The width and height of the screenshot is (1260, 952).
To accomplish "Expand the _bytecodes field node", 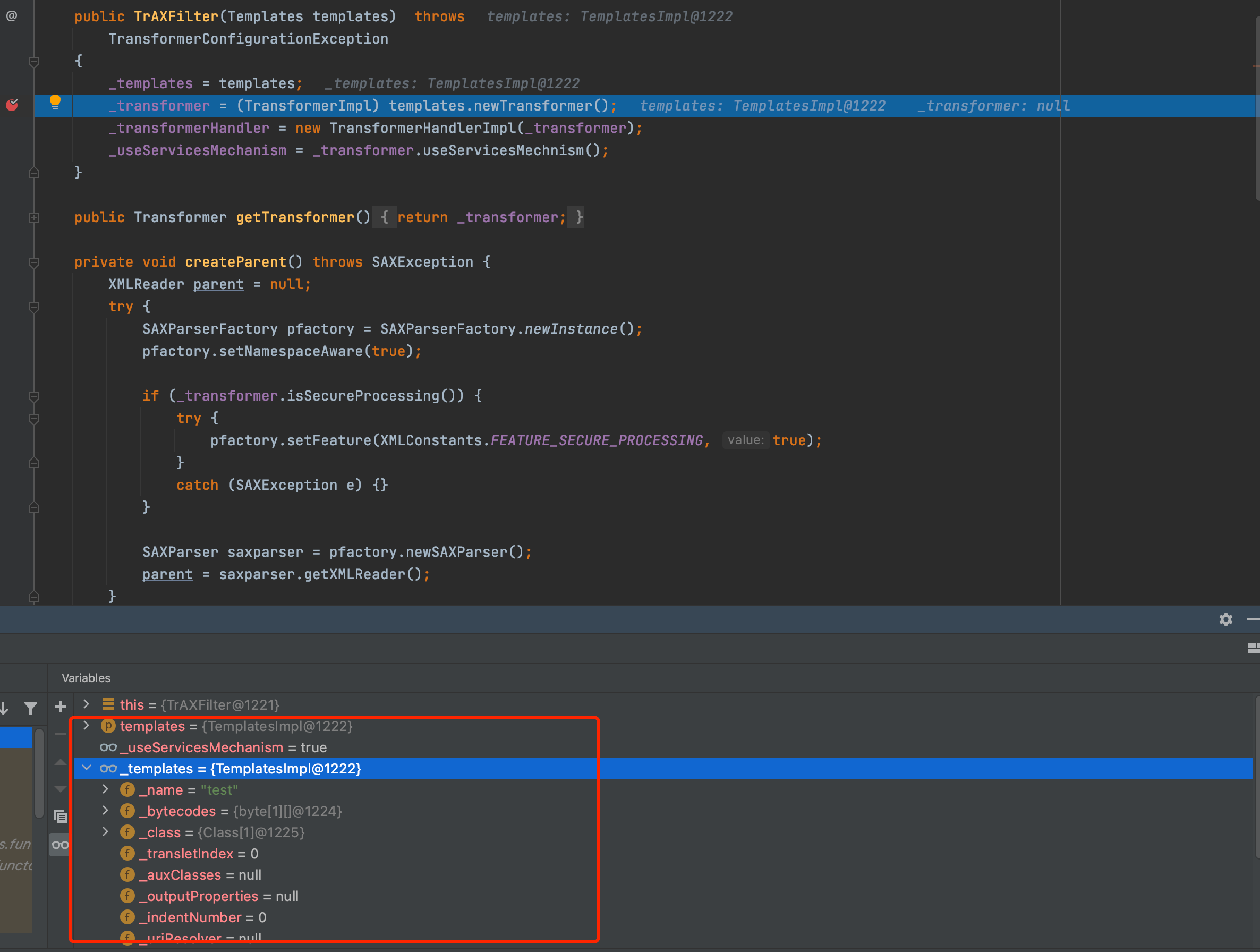I will (x=105, y=811).
